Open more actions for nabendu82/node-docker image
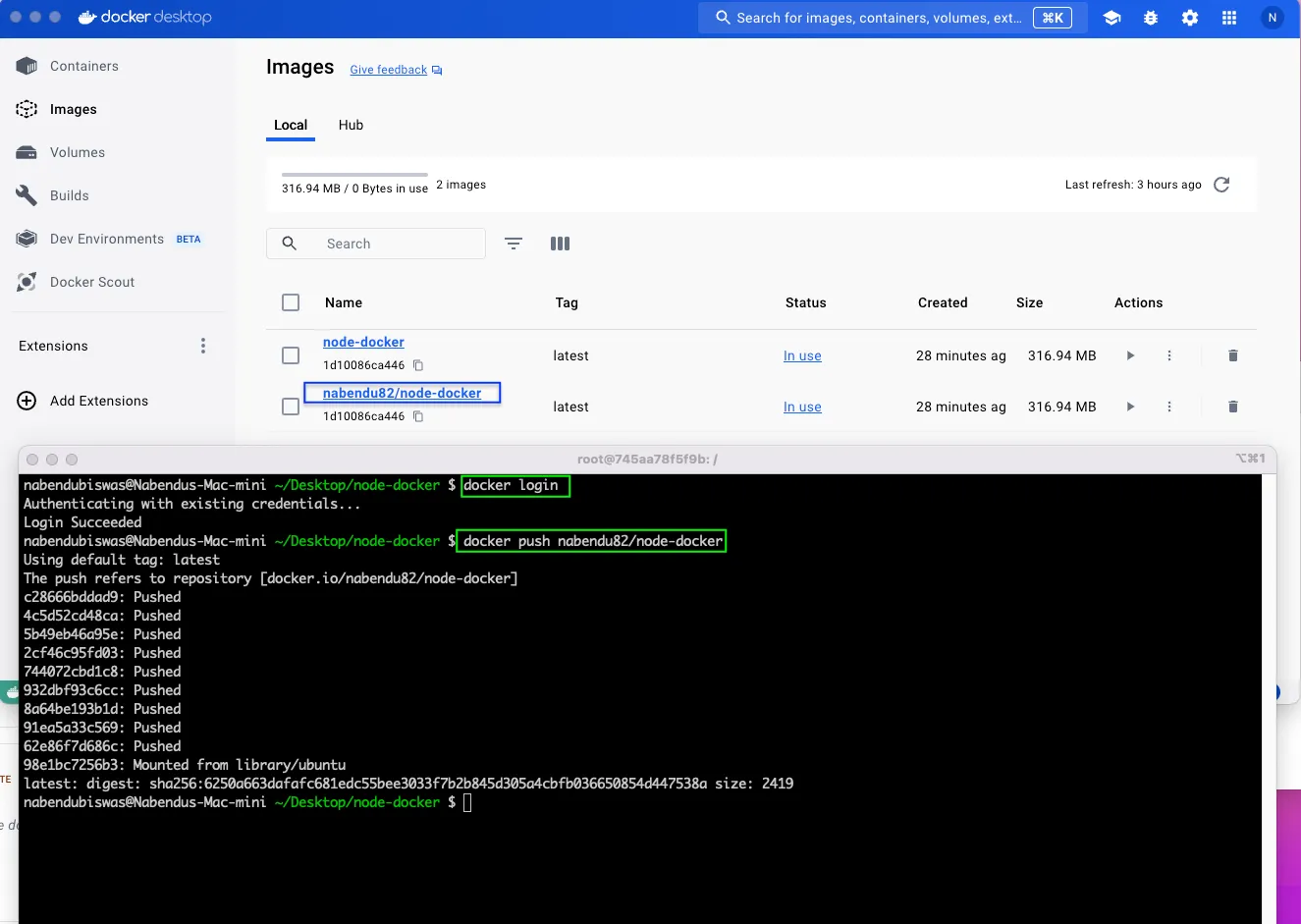The height and width of the screenshot is (924, 1301). click(x=1169, y=407)
